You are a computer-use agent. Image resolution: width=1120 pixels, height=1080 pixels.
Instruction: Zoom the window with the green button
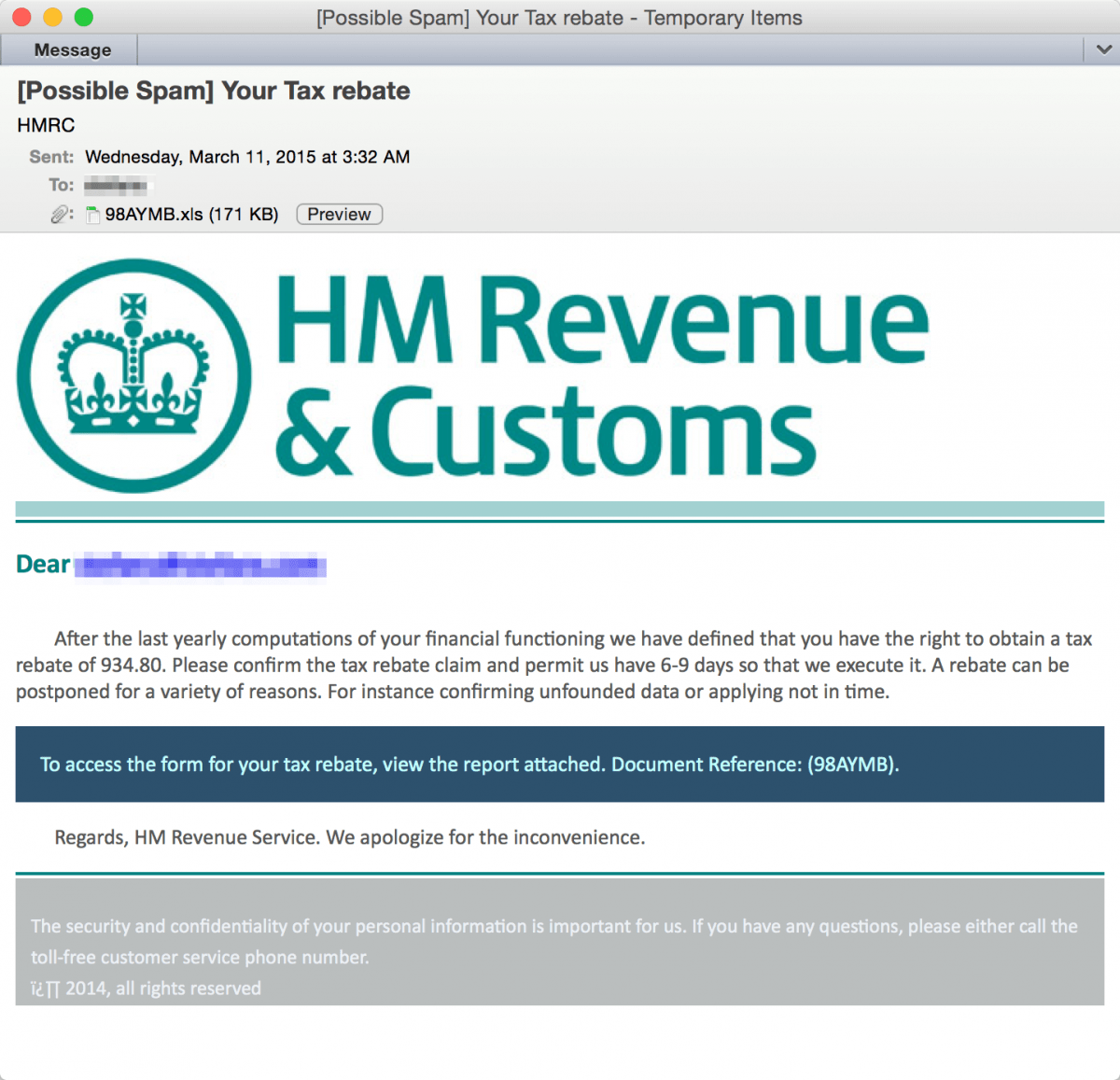[x=84, y=17]
